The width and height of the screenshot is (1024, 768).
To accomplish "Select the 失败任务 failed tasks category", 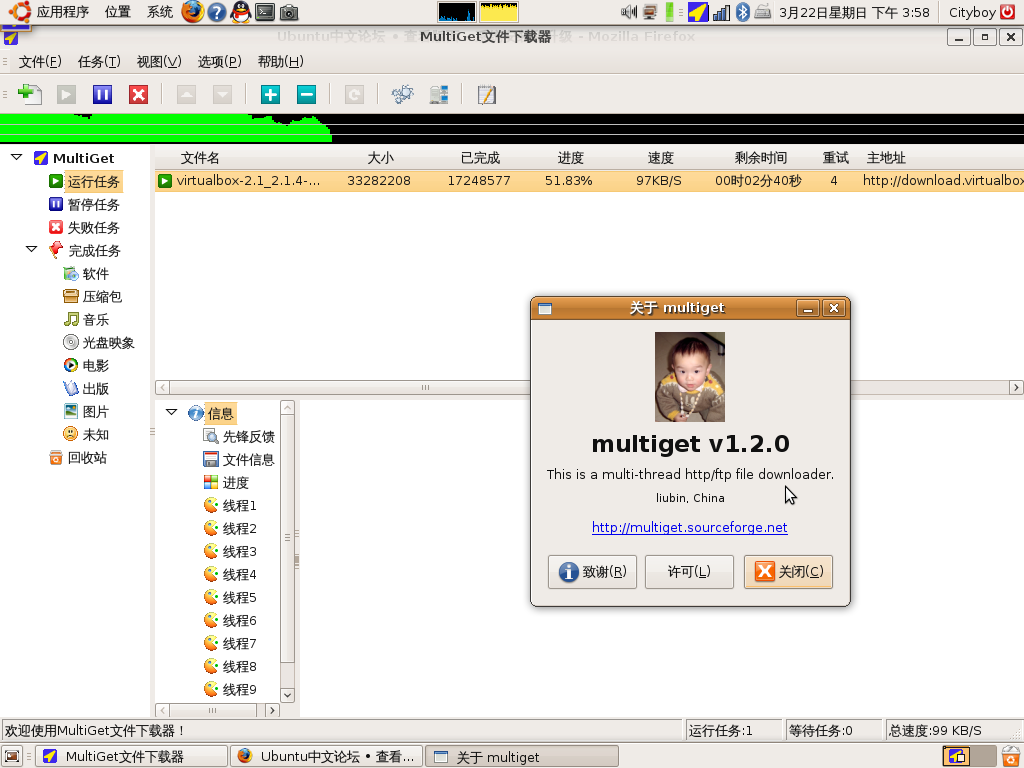I will (x=93, y=227).
